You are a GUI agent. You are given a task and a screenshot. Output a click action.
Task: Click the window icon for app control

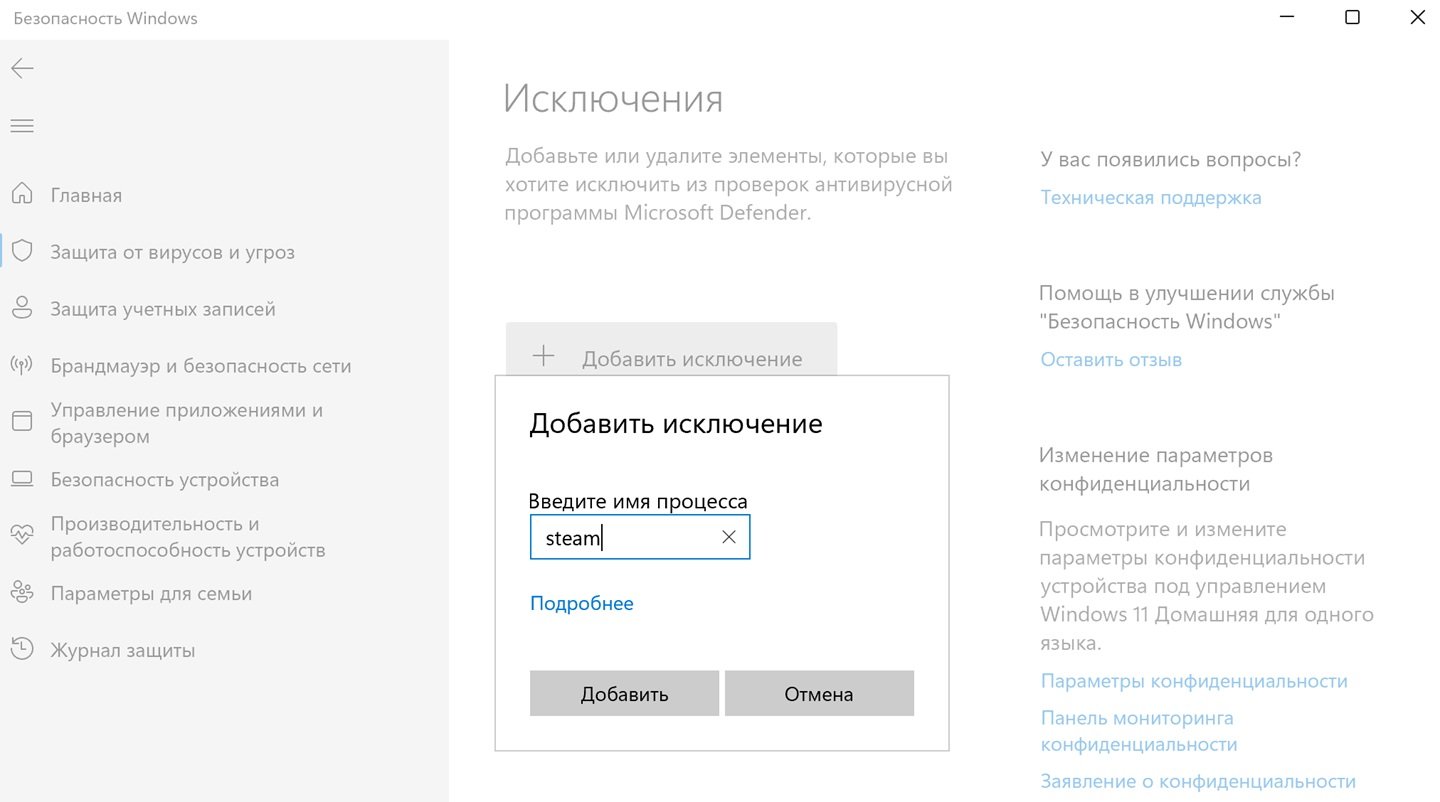coord(22,421)
